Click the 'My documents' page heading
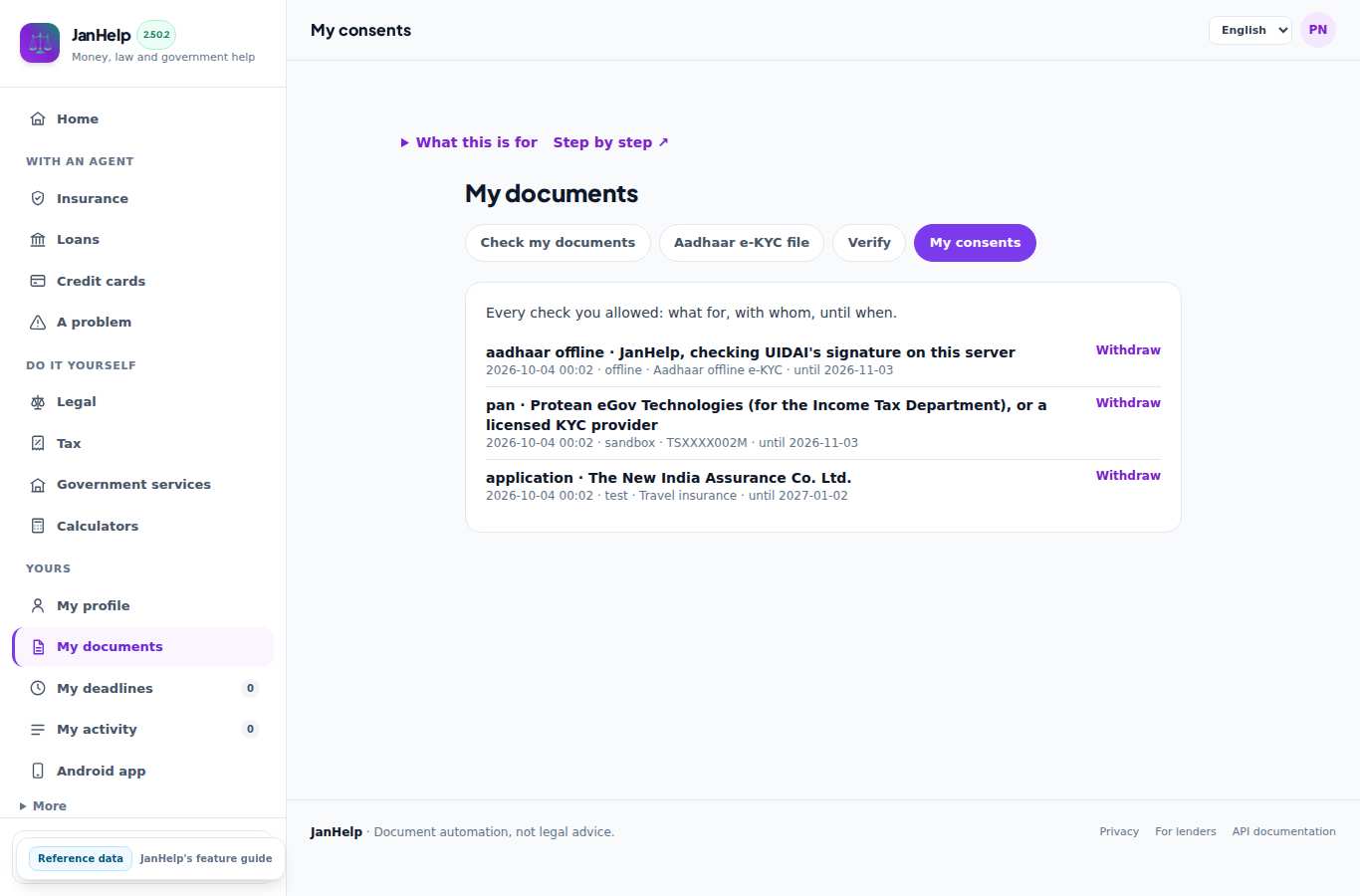Viewport: 1360px width, 896px height. coord(552,194)
